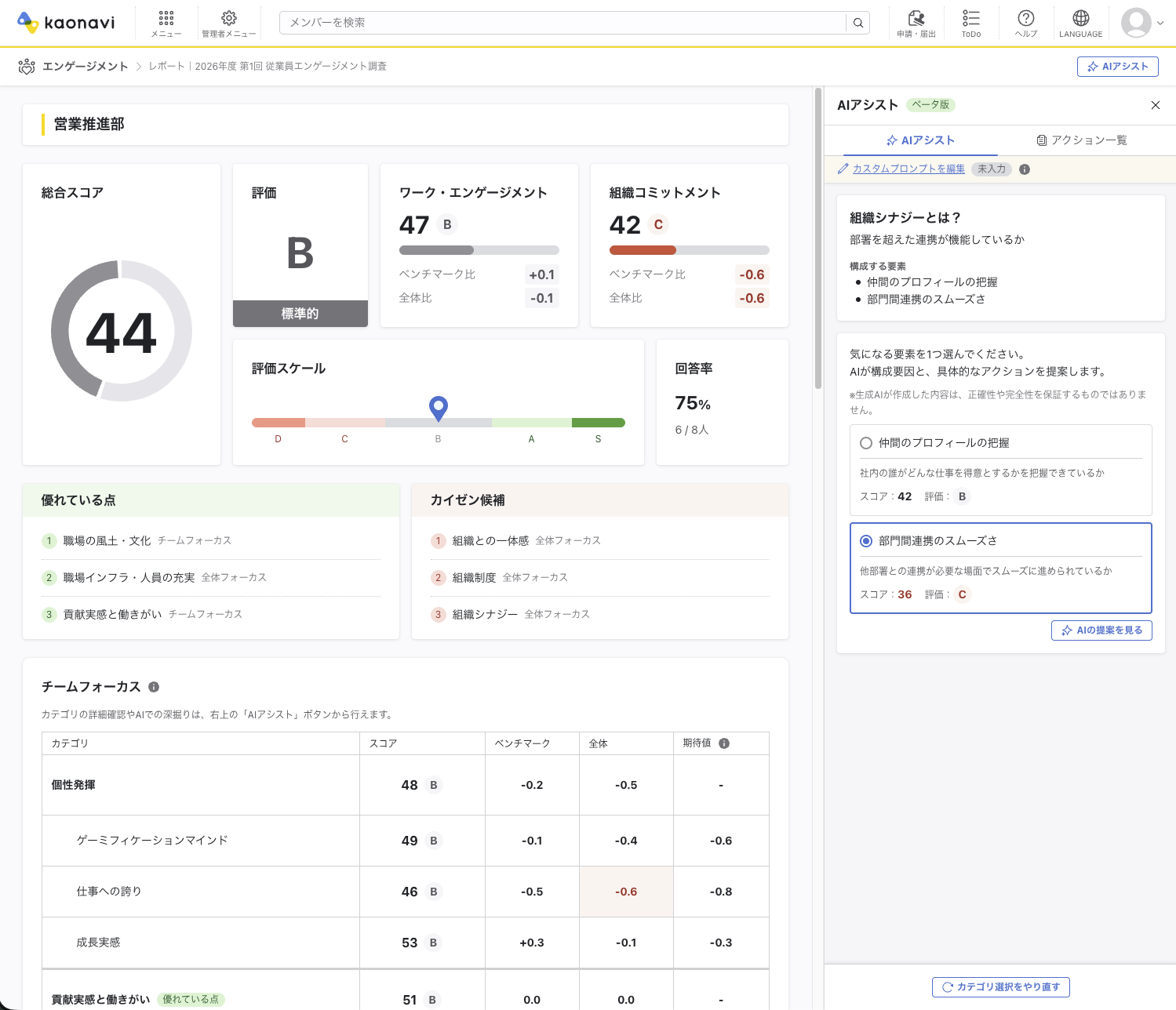
Task: Click the メンバーを検索 search field
Action: (x=563, y=23)
